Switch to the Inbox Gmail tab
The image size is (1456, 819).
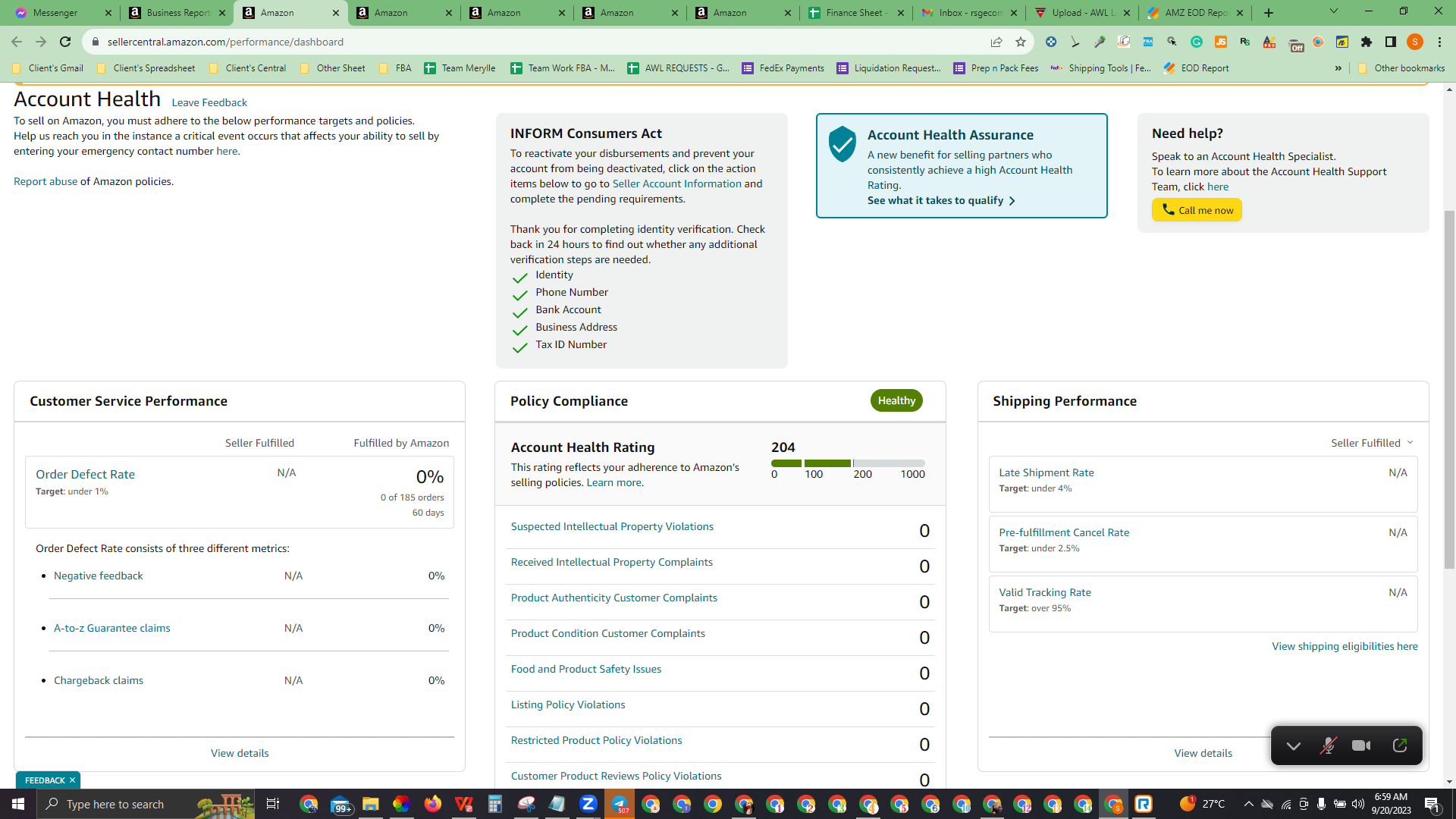(969, 13)
